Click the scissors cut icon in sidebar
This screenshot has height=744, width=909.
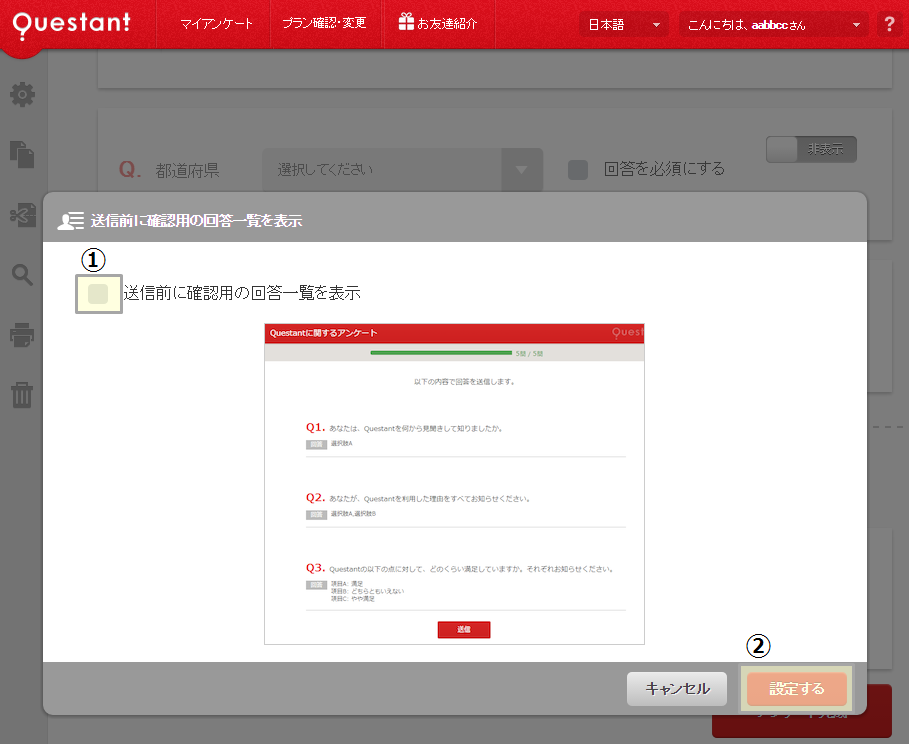pos(23,215)
